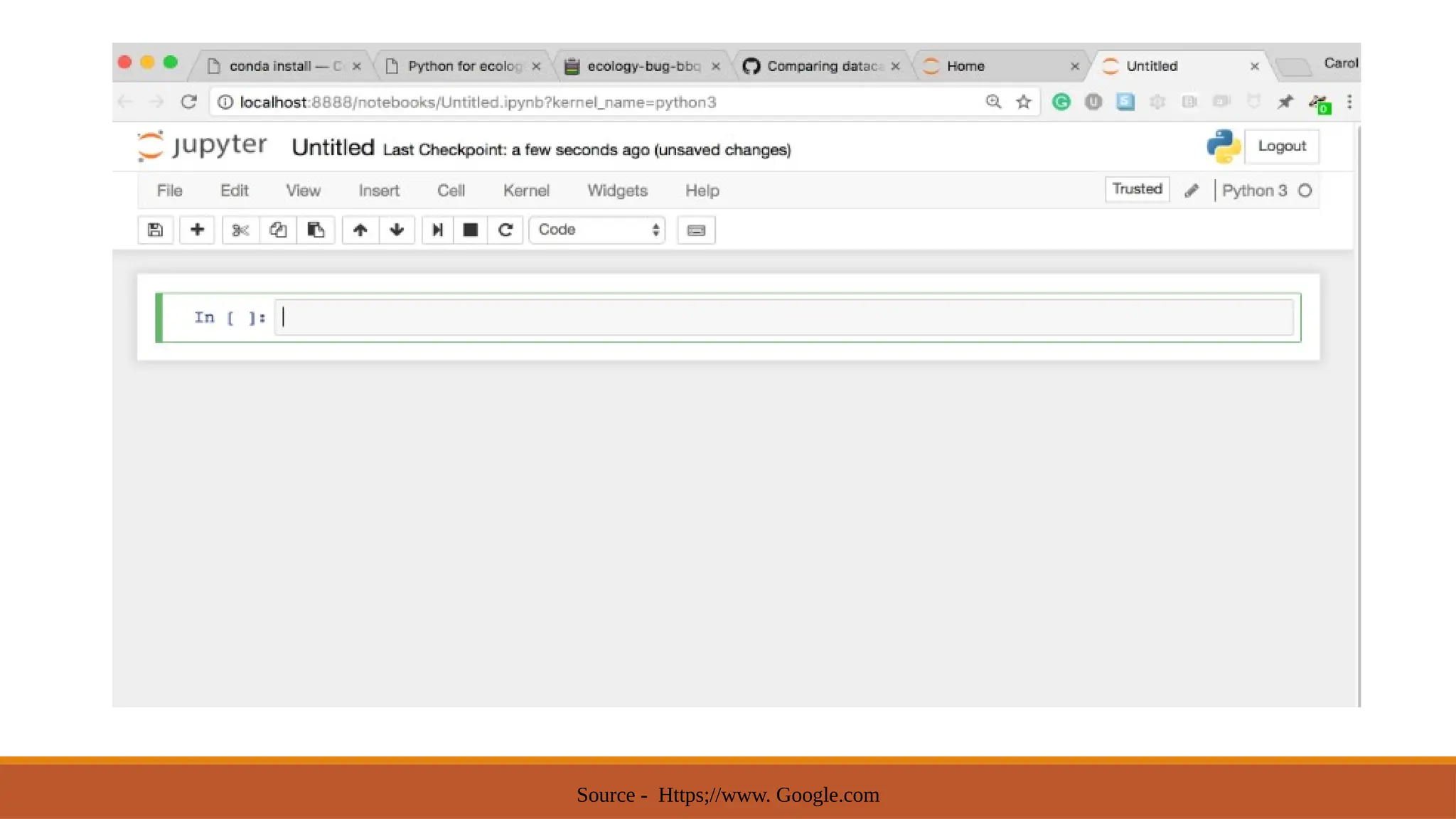Screen dimensions: 1456x819
Task: Paste cells below icon
Action: point(316,230)
